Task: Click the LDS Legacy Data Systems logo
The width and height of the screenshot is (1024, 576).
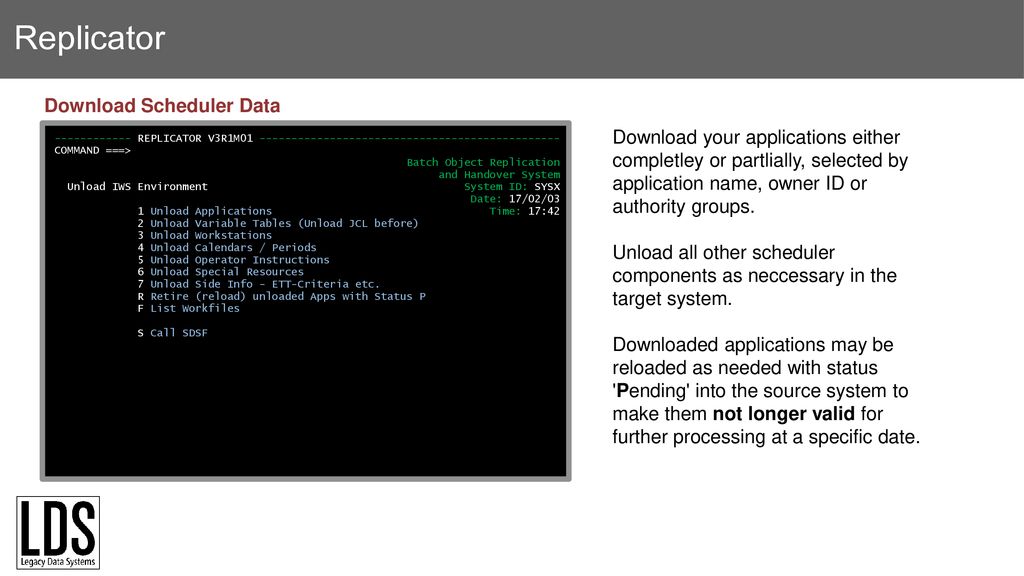Action: point(58,533)
